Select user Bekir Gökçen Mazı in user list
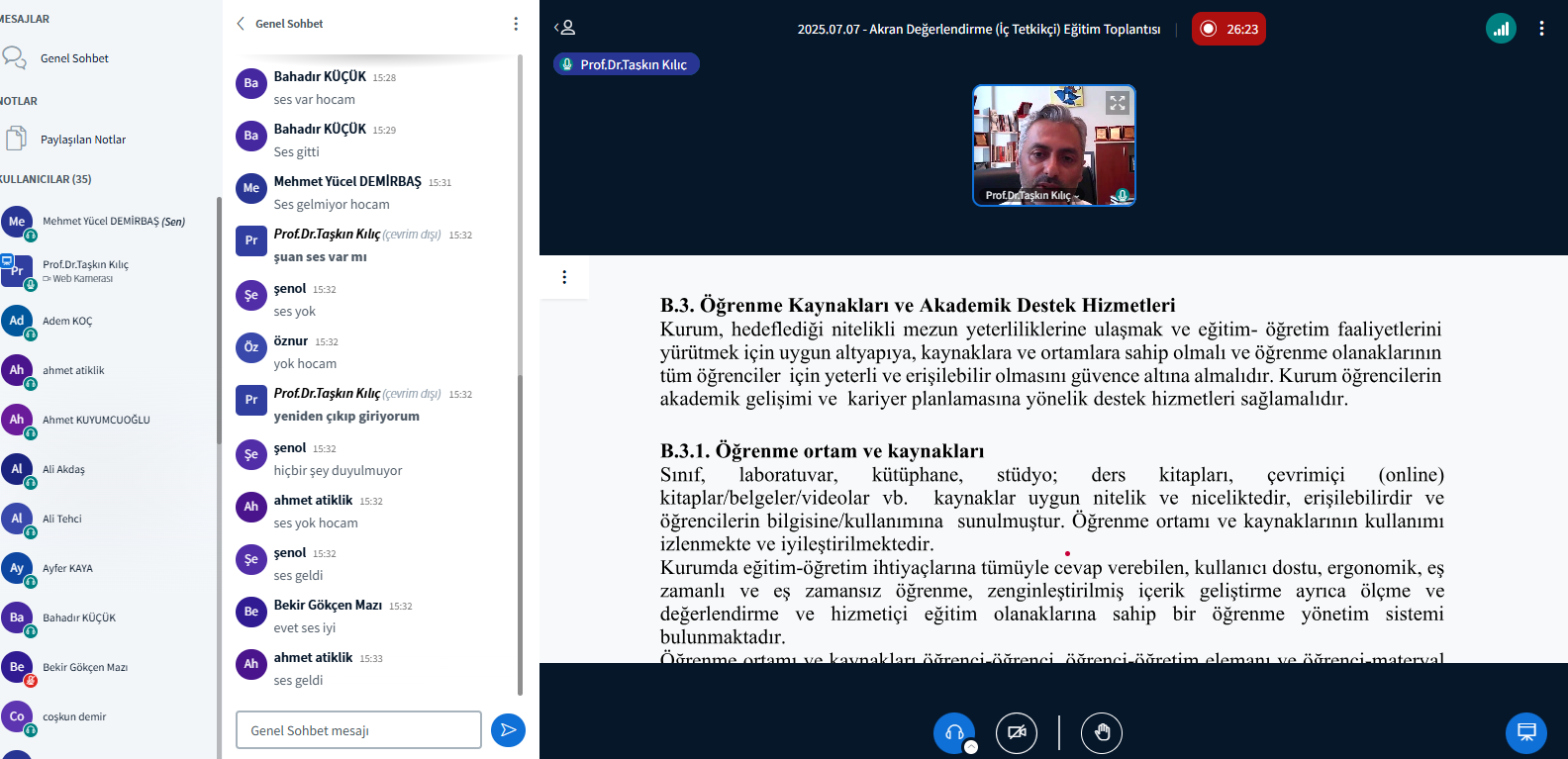 (x=107, y=667)
